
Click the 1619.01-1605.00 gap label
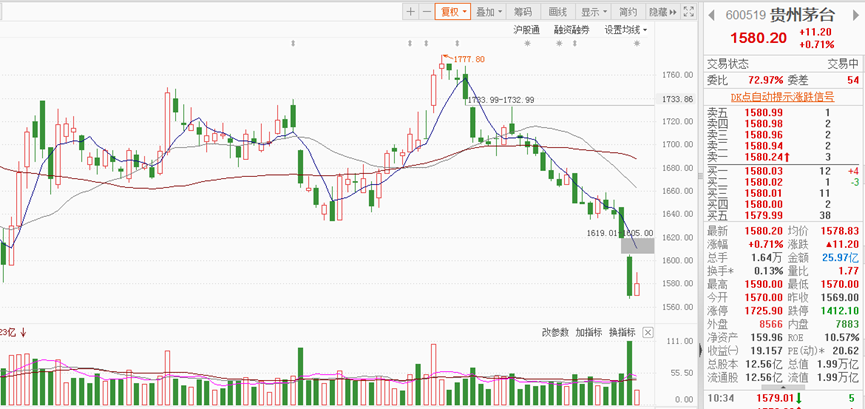point(620,233)
